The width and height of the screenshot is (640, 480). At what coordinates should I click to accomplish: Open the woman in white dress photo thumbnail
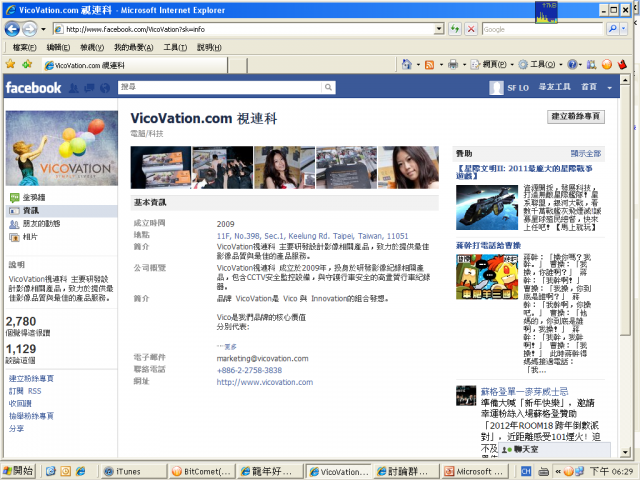(x=284, y=167)
